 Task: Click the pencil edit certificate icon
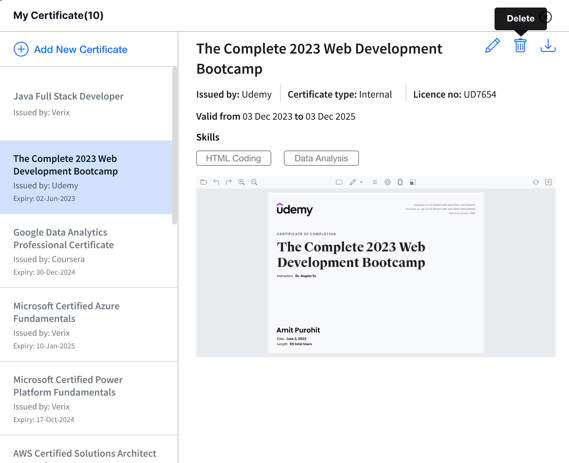click(x=492, y=46)
